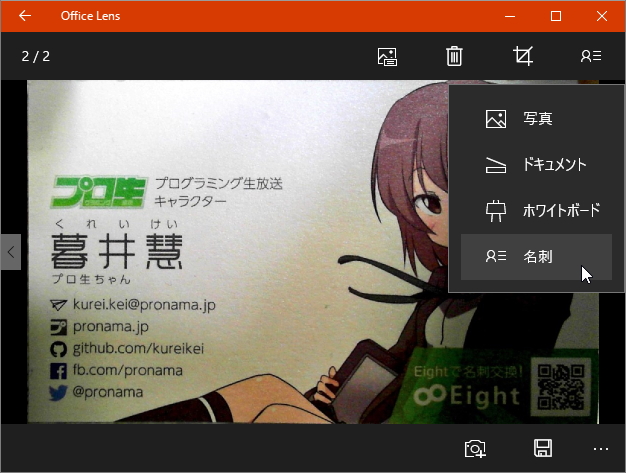626x473 pixels.
Task: Choose the ホワイトボード (whiteboard) mode
Action: tap(536, 211)
